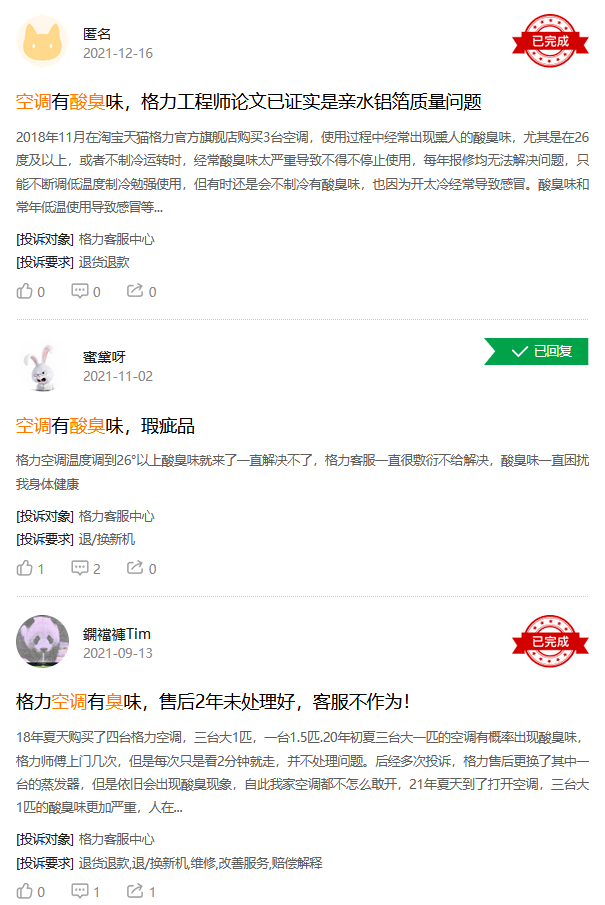Click the green 已回复 status badge
The image size is (605, 905).
tap(536, 351)
